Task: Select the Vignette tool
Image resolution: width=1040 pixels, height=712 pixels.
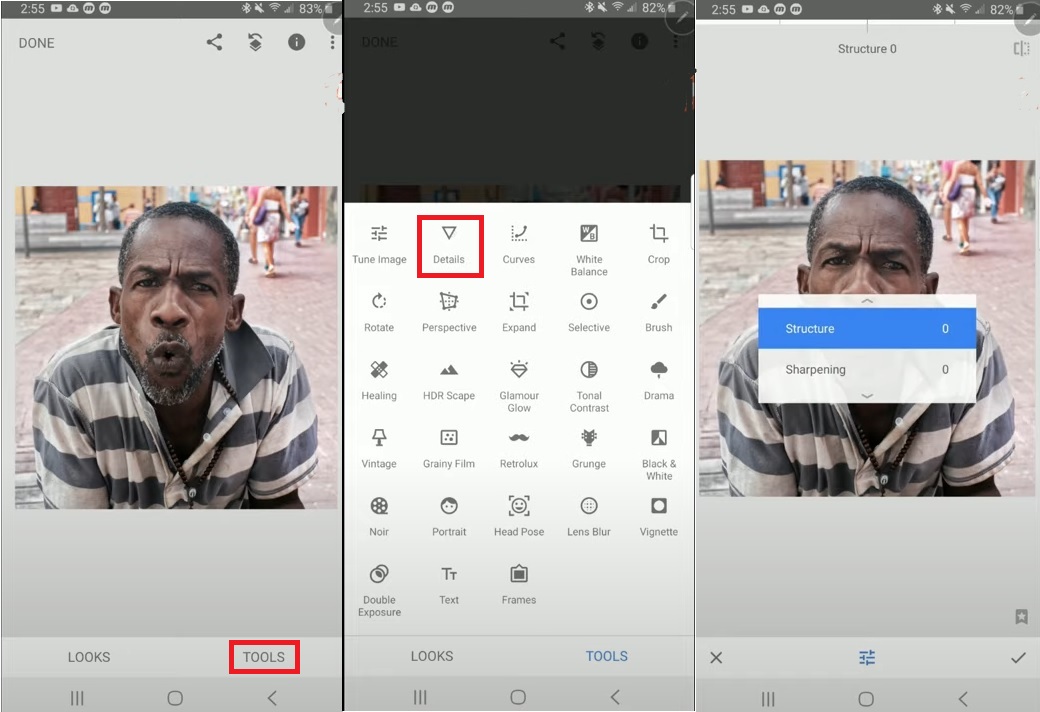Action: (659, 517)
